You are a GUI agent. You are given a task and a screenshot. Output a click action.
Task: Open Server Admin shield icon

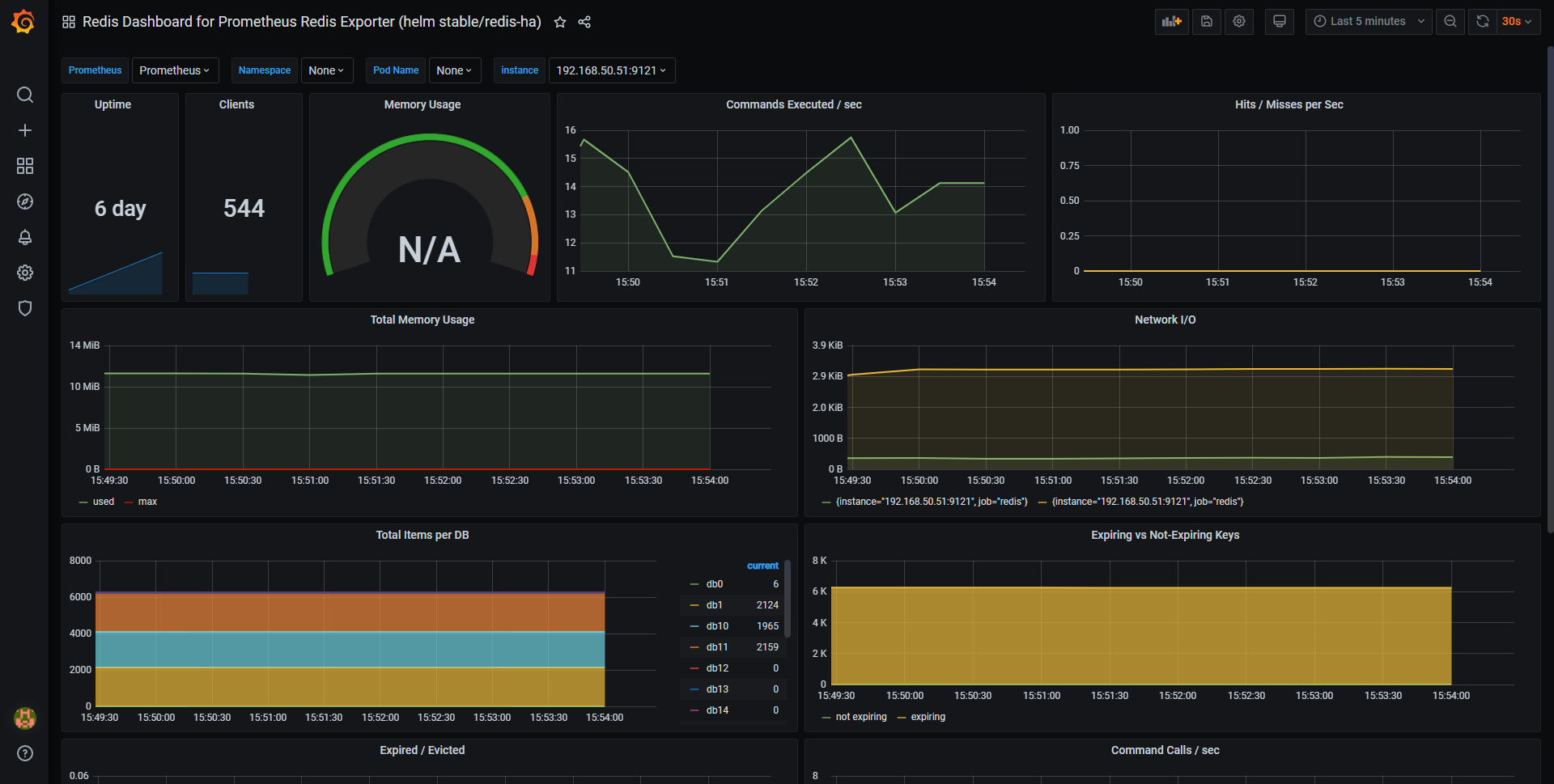25,308
